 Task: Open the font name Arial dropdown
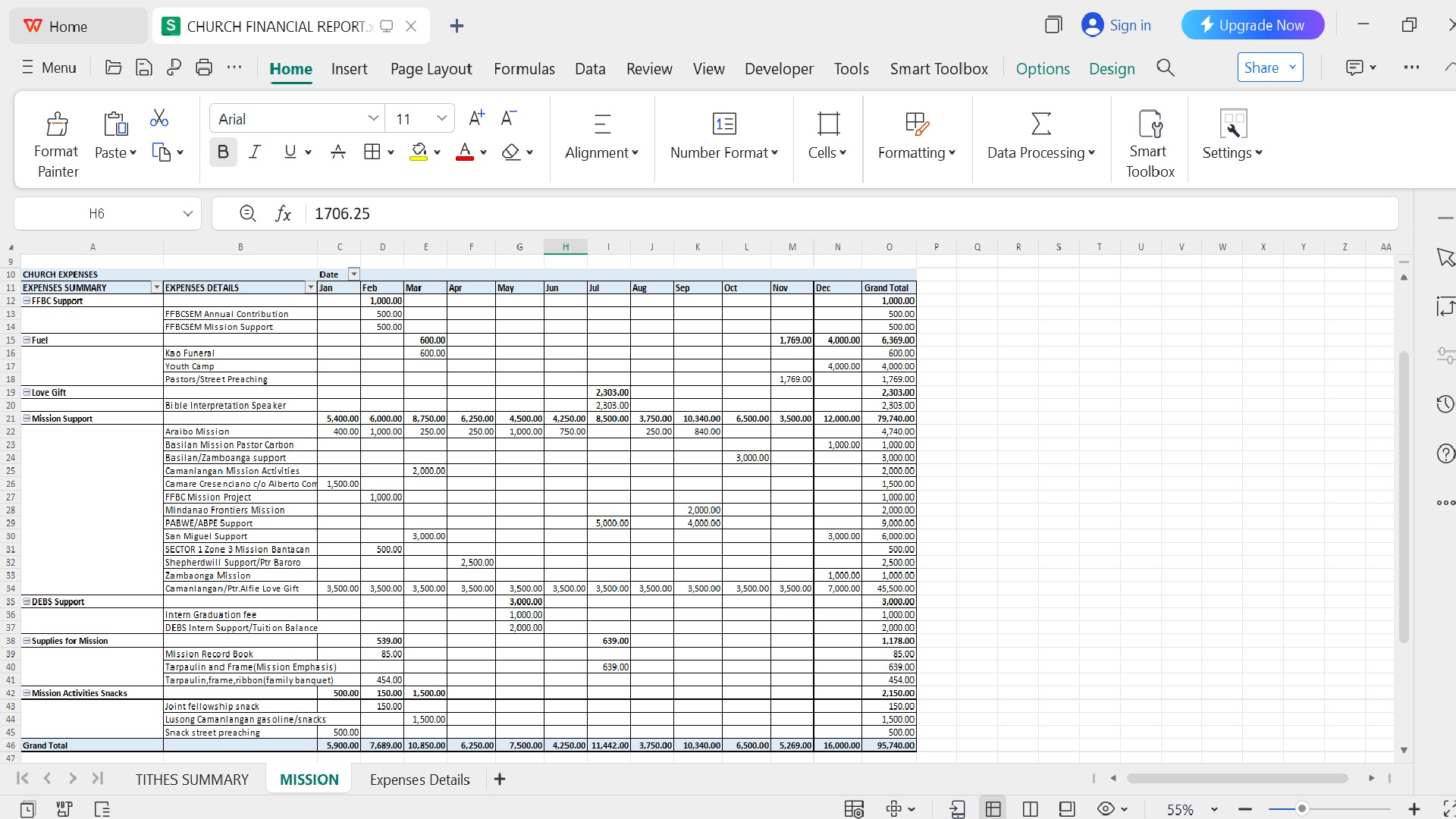[372, 119]
